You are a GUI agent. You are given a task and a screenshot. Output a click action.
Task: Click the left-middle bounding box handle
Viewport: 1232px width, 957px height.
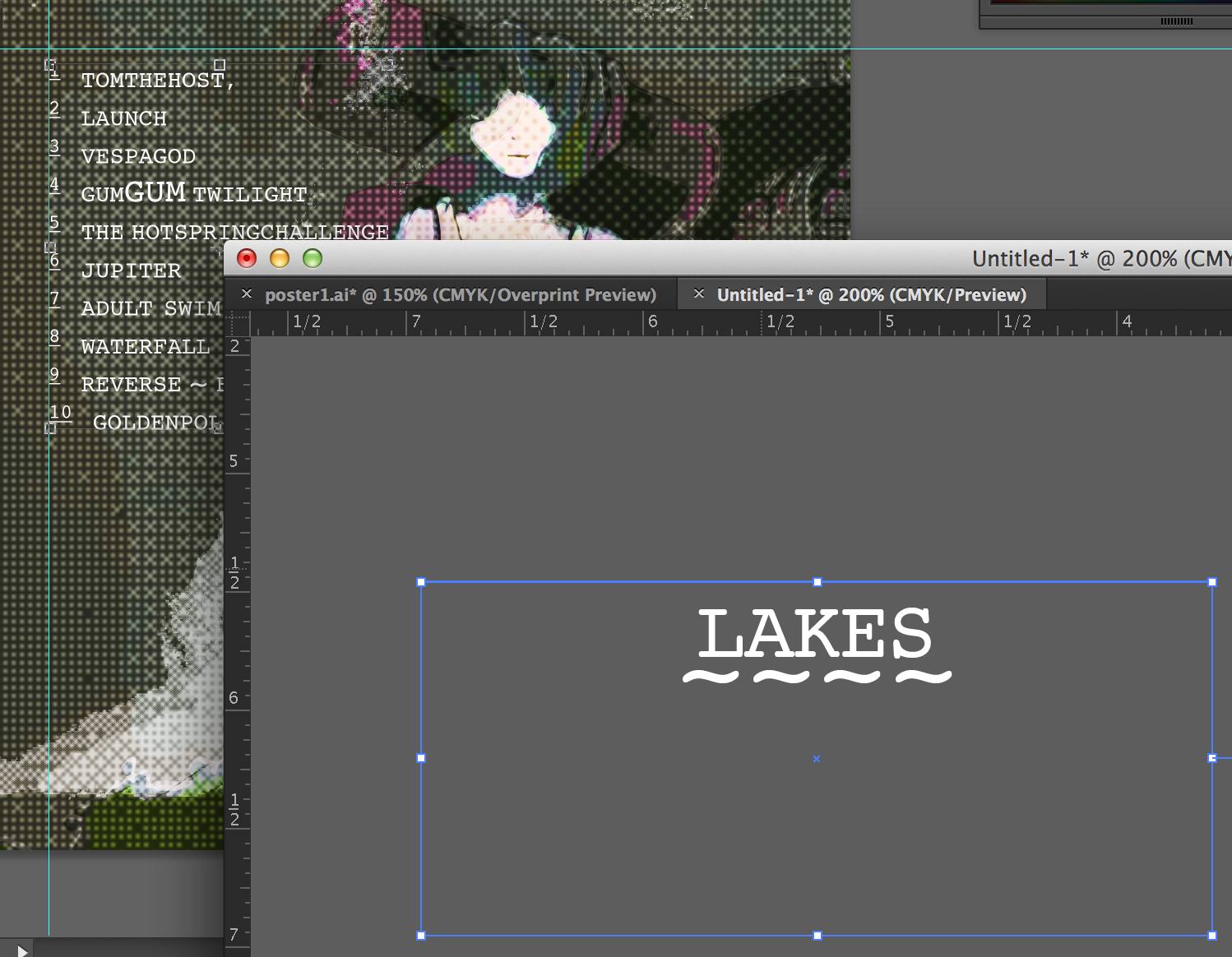click(421, 758)
